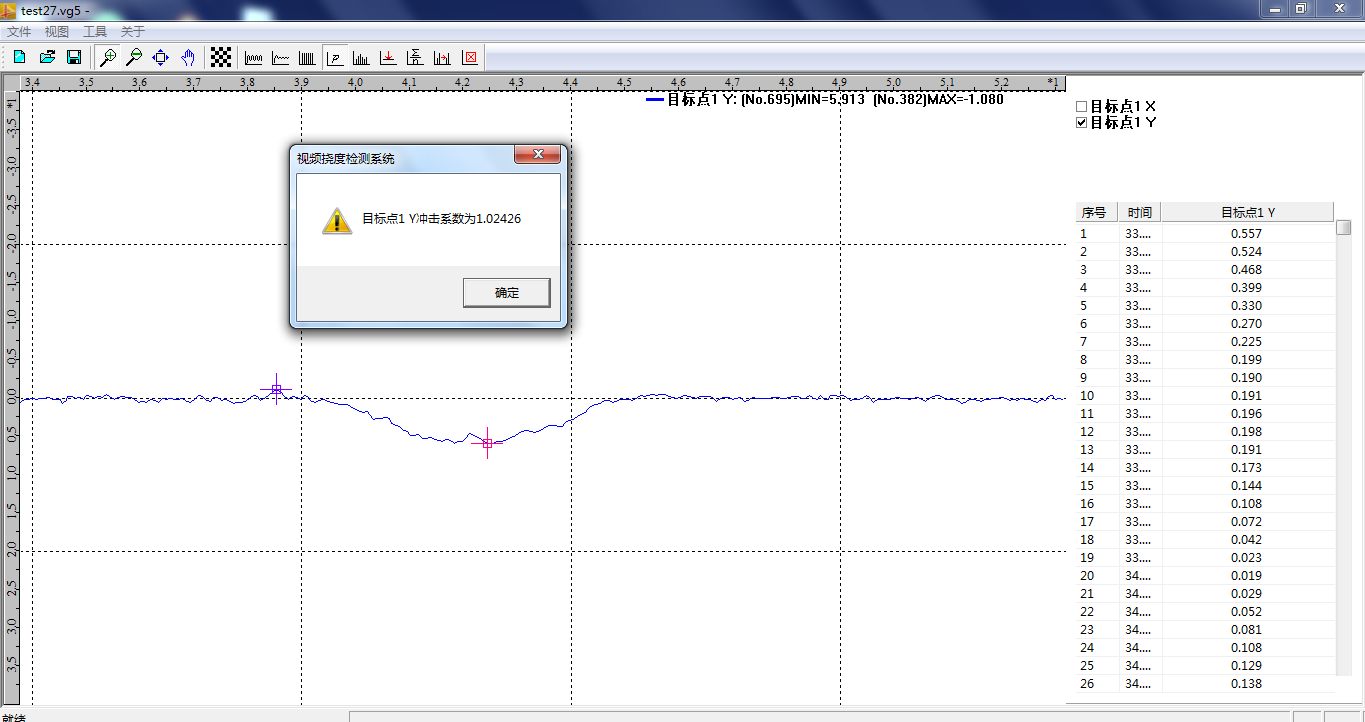The height and width of the screenshot is (722, 1365).
Task: Select table value 0.557 in row 1
Action: click(x=1246, y=234)
